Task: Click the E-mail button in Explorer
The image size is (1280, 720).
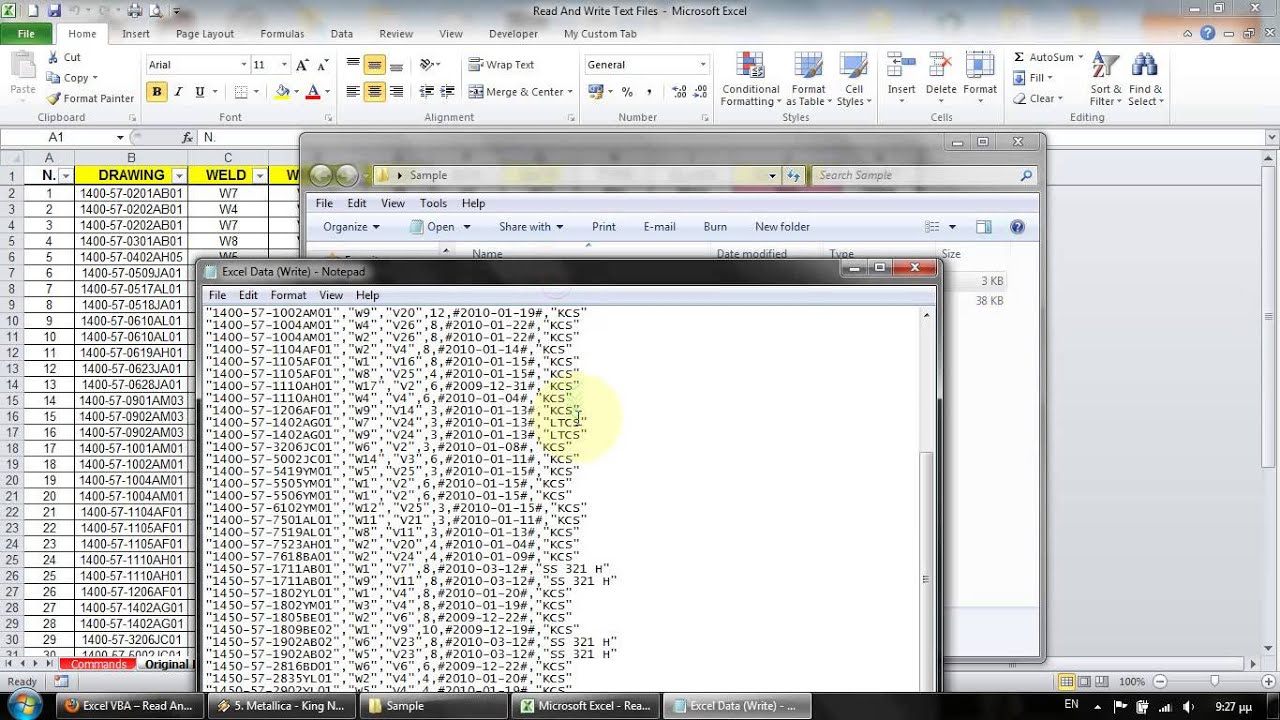Action: tap(659, 227)
